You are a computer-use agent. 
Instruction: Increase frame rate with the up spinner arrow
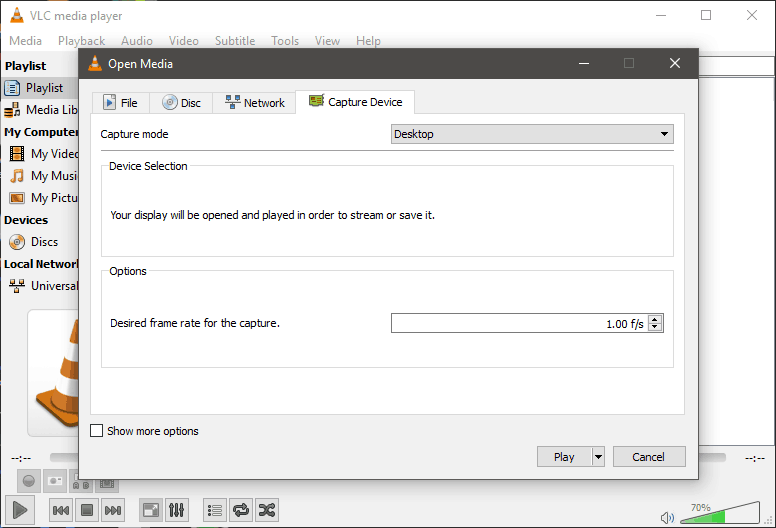(655, 319)
